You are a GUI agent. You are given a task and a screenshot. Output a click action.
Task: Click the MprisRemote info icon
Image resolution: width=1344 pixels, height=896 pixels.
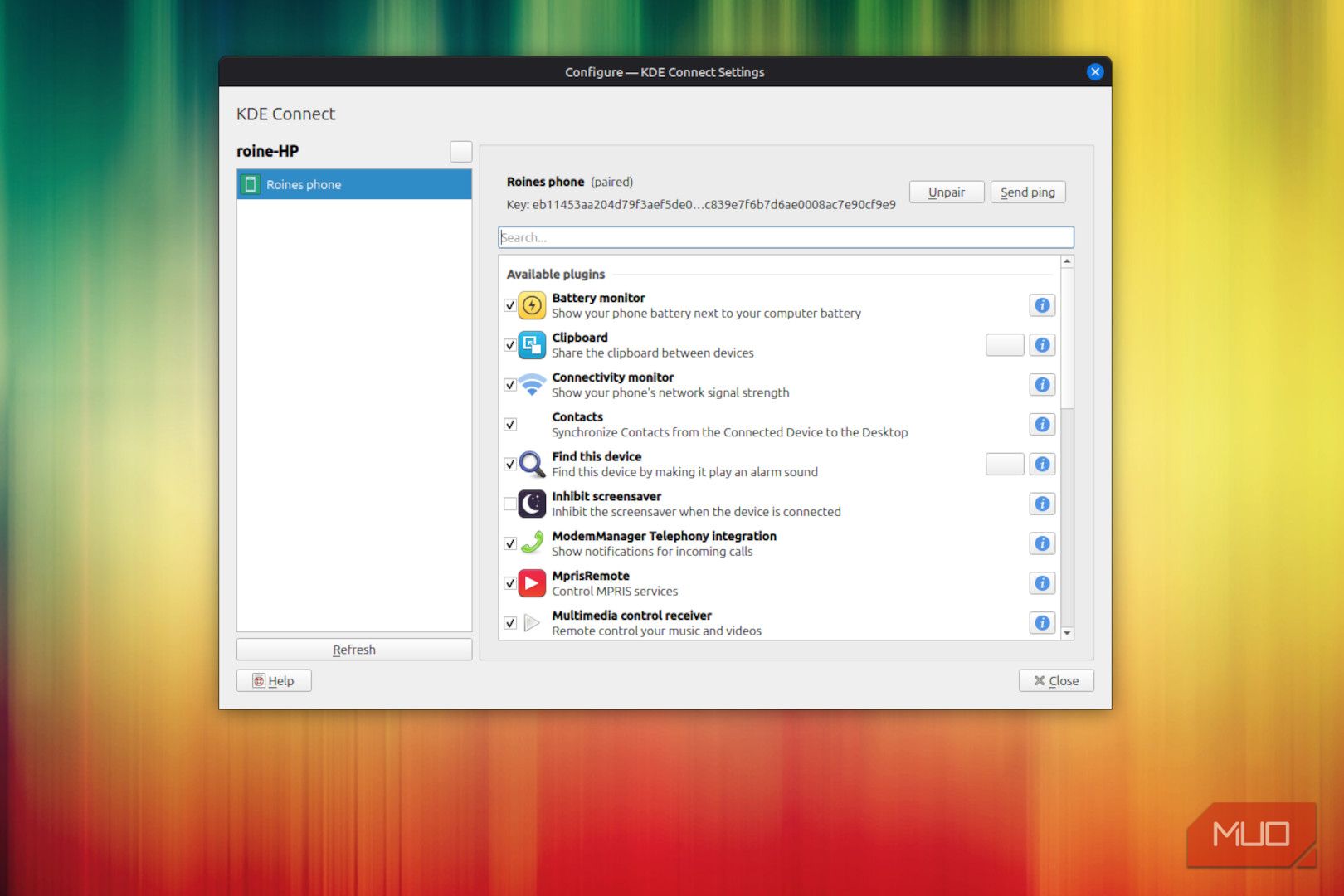pyautogui.click(x=1042, y=583)
